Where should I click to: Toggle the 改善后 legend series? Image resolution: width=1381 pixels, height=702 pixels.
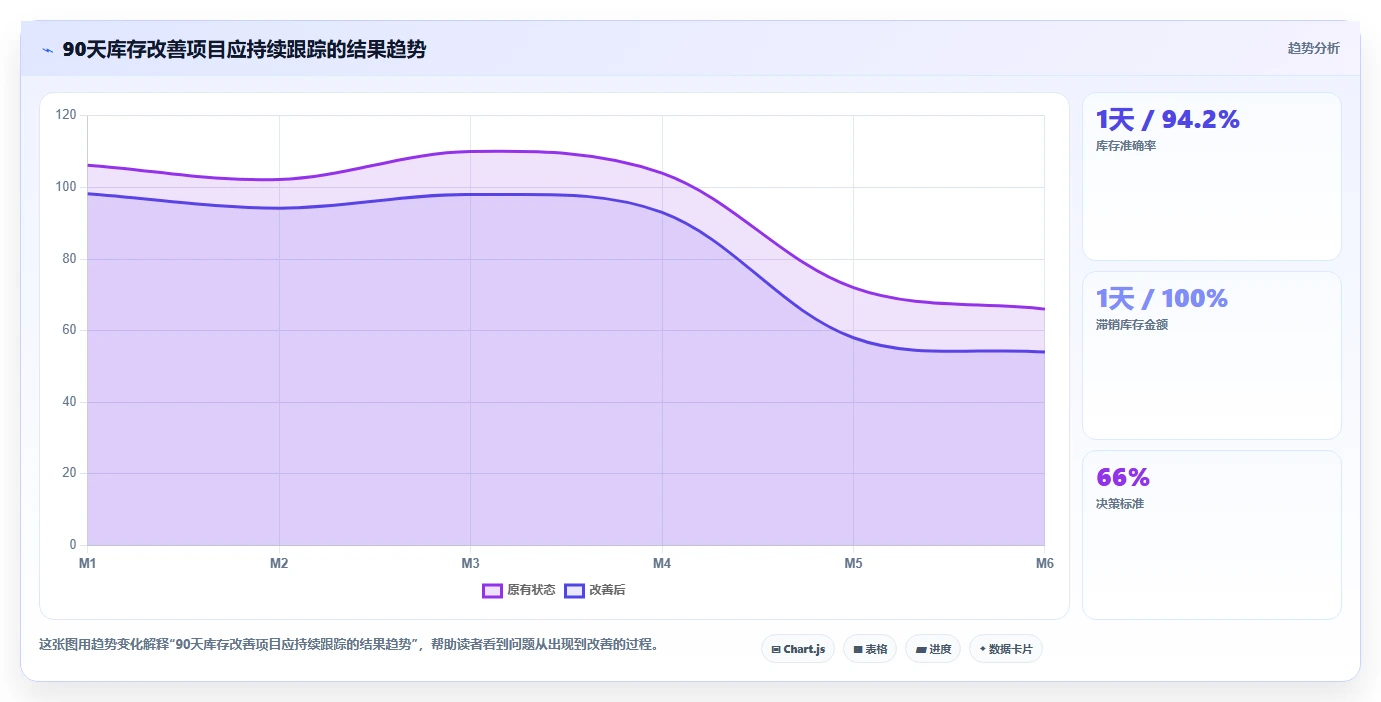pos(595,590)
